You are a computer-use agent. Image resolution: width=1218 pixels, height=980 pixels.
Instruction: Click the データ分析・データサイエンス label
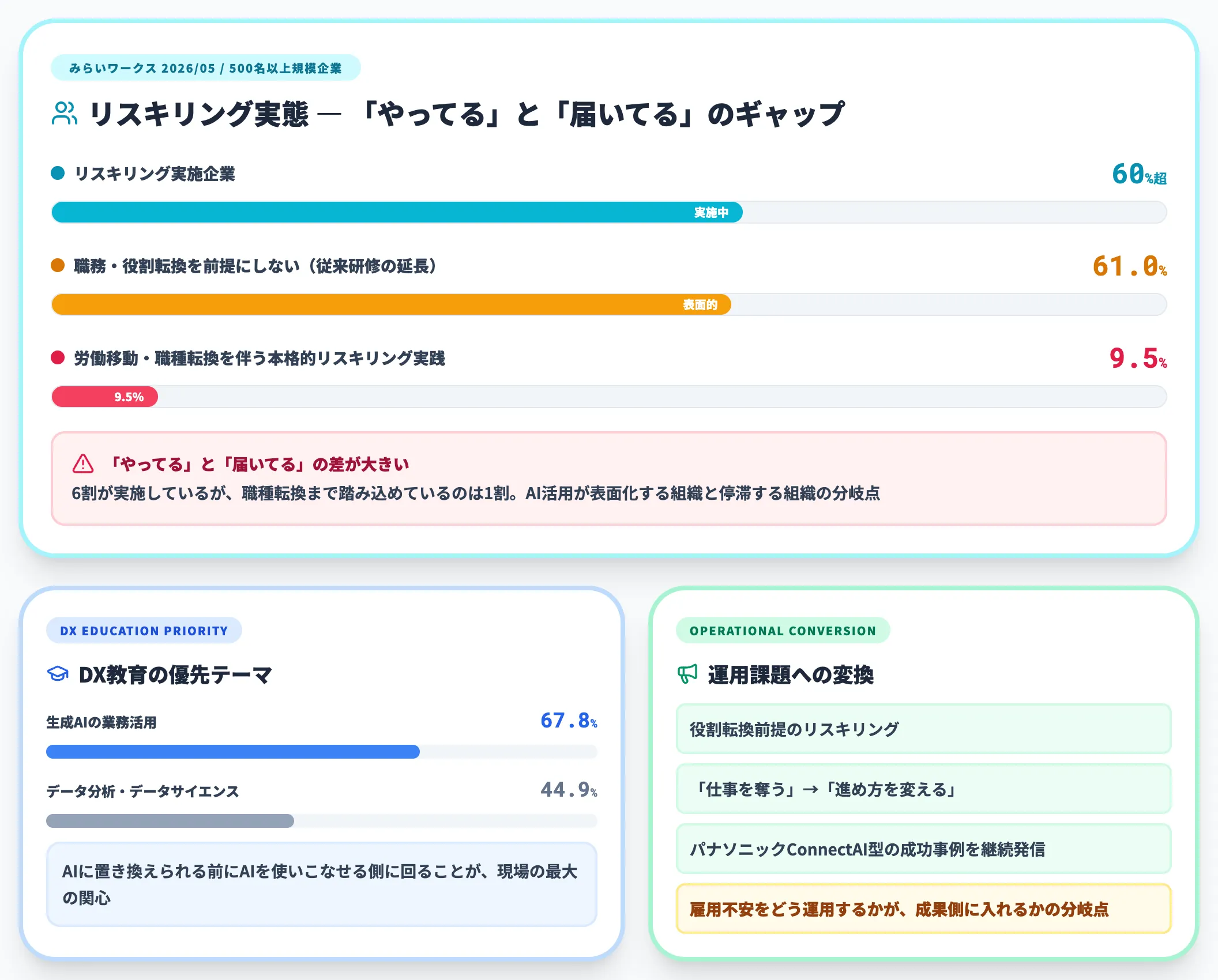[142, 791]
